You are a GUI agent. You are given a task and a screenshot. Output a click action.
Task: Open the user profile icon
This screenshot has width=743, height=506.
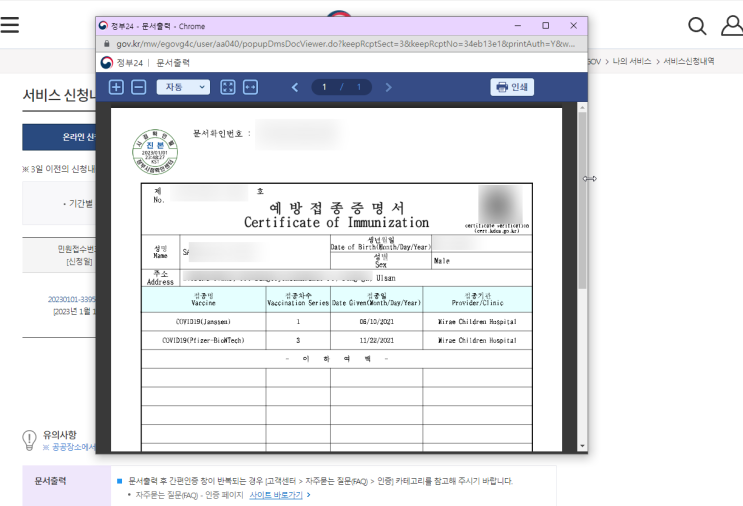(x=732, y=26)
